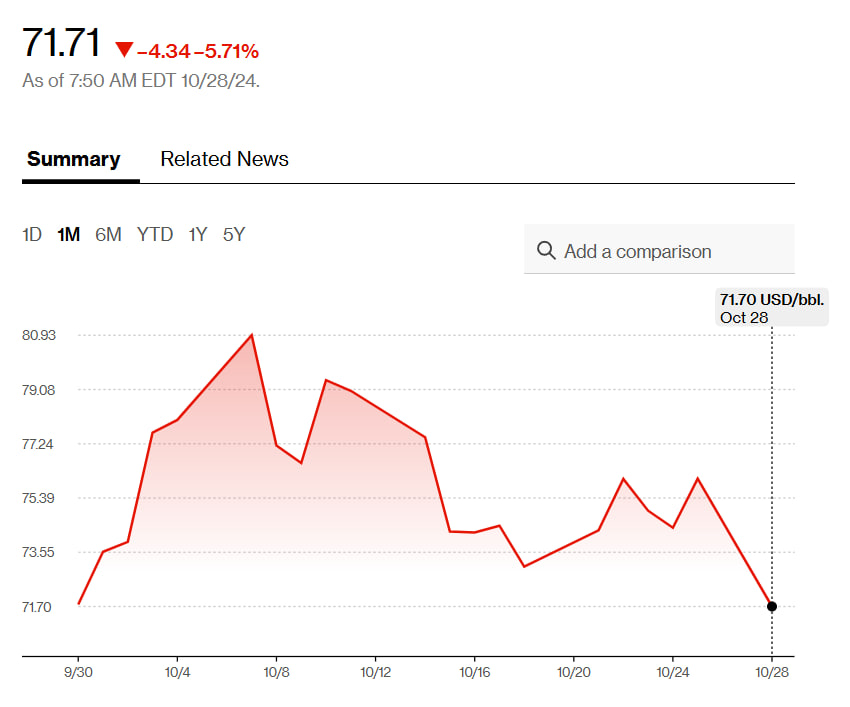This screenshot has height=707, width=850.
Task: Click the black Oct 28 data point
Action: 772,606
